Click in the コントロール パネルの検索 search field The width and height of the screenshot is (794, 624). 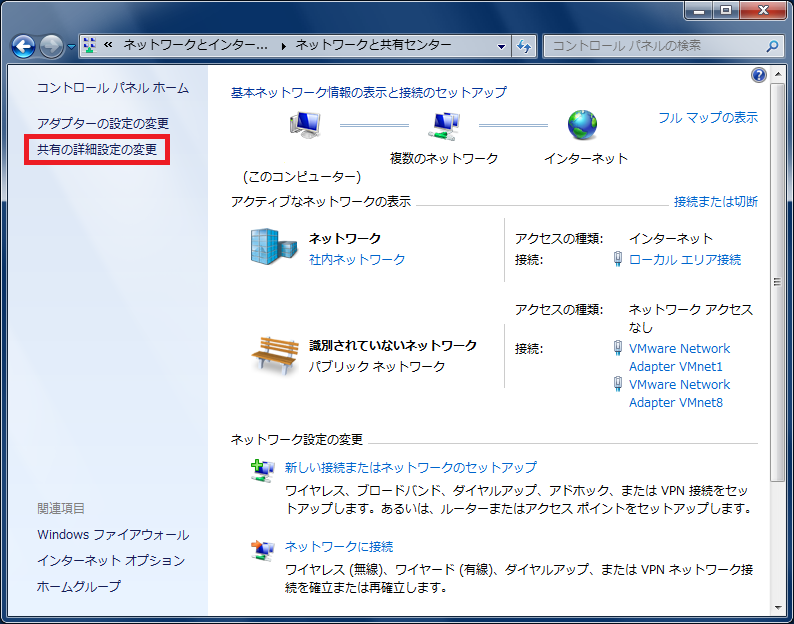point(655,46)
